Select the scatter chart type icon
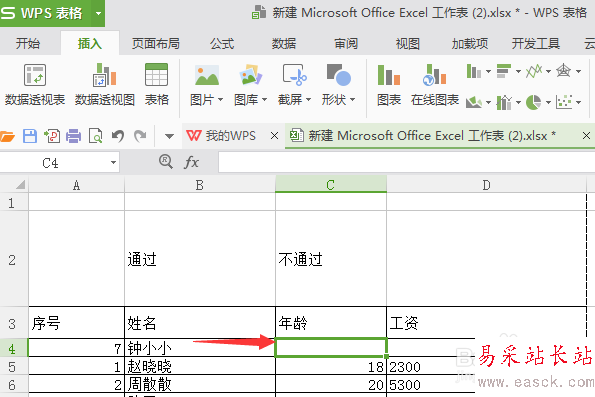The width and height of the screenshot is (595, 397). [x=564, y=102]
